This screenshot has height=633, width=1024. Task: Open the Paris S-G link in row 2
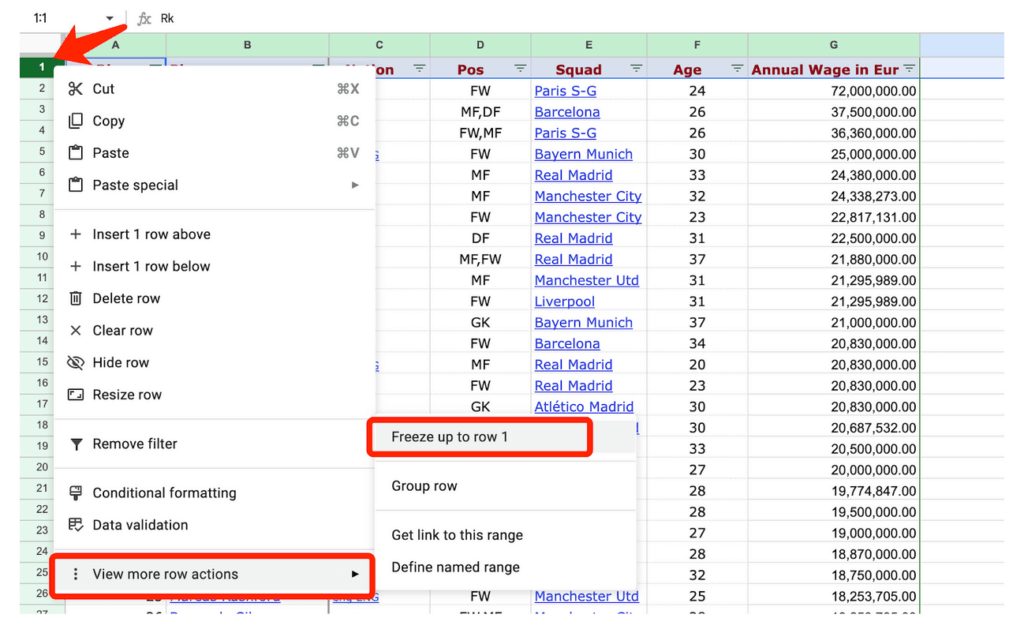click(565, 91)
